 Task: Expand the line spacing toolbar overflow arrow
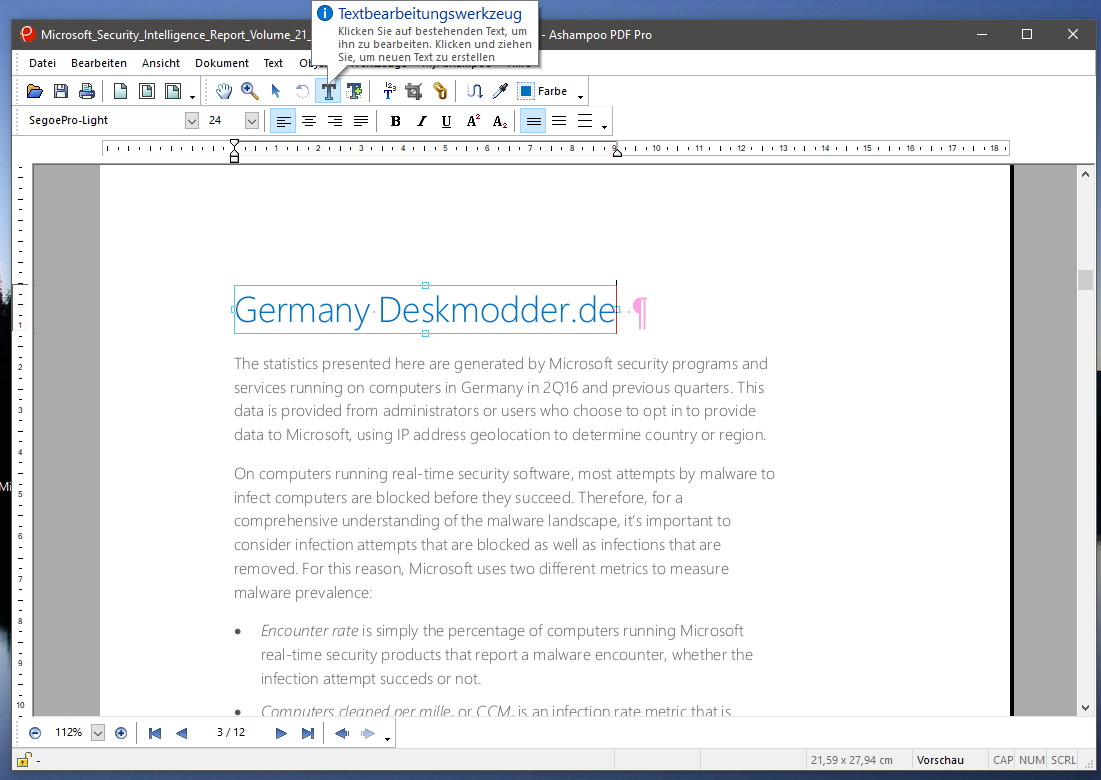(x=605, y=127)
